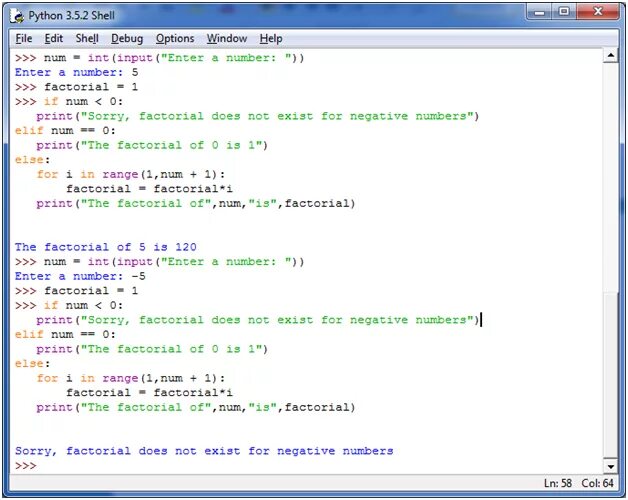Open the Shell menu

(x=87, y=38)
